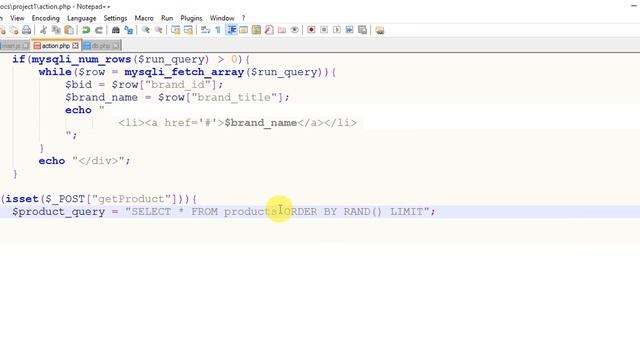Toggle synchronized vertical scrolling icon

(176, 30)
